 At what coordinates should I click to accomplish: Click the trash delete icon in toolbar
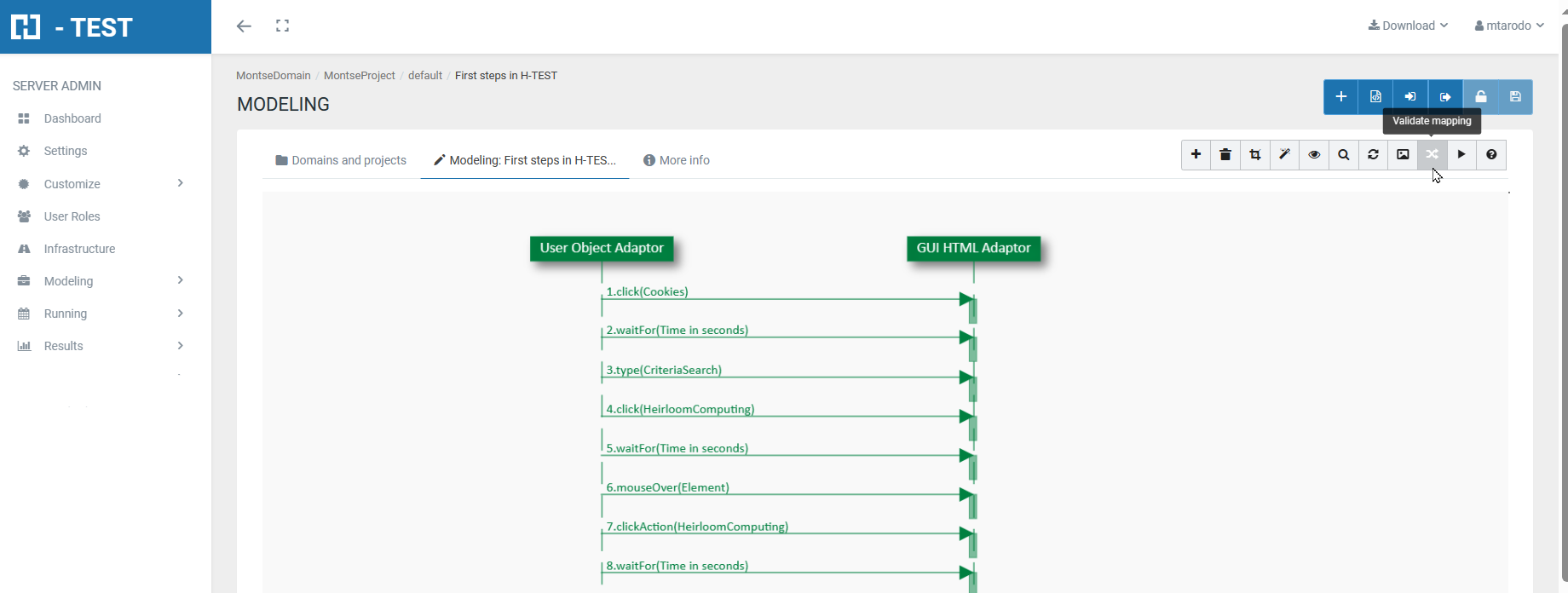[x=1225, y=155]
